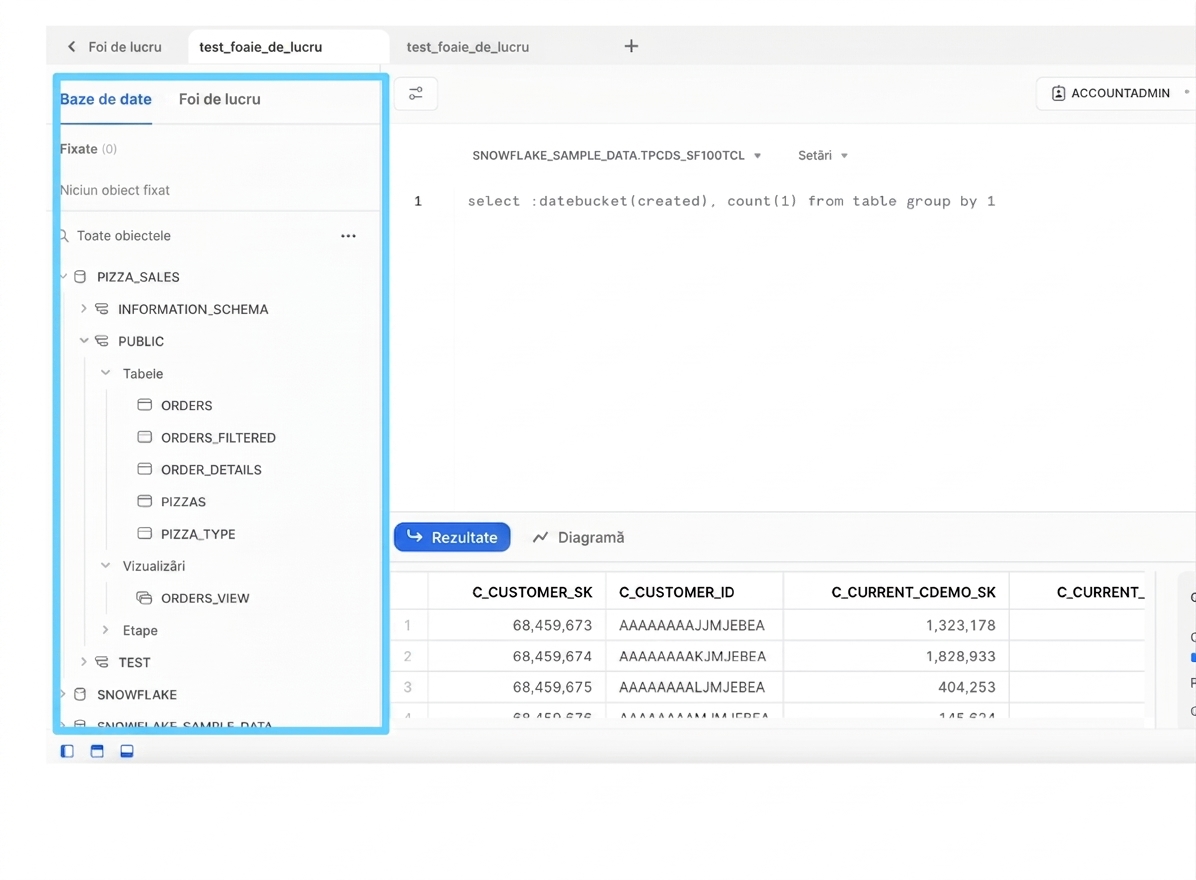Select the PIZZAS table
This screenshot has height=880, width=1196.
click(x=183, y=502)
